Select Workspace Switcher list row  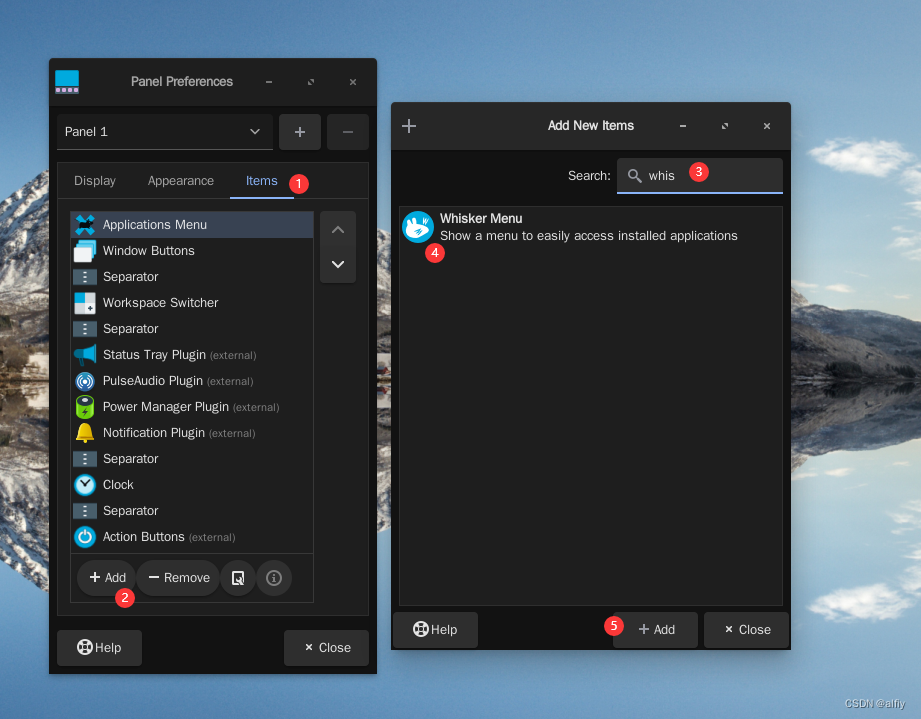tap(192, 303)
